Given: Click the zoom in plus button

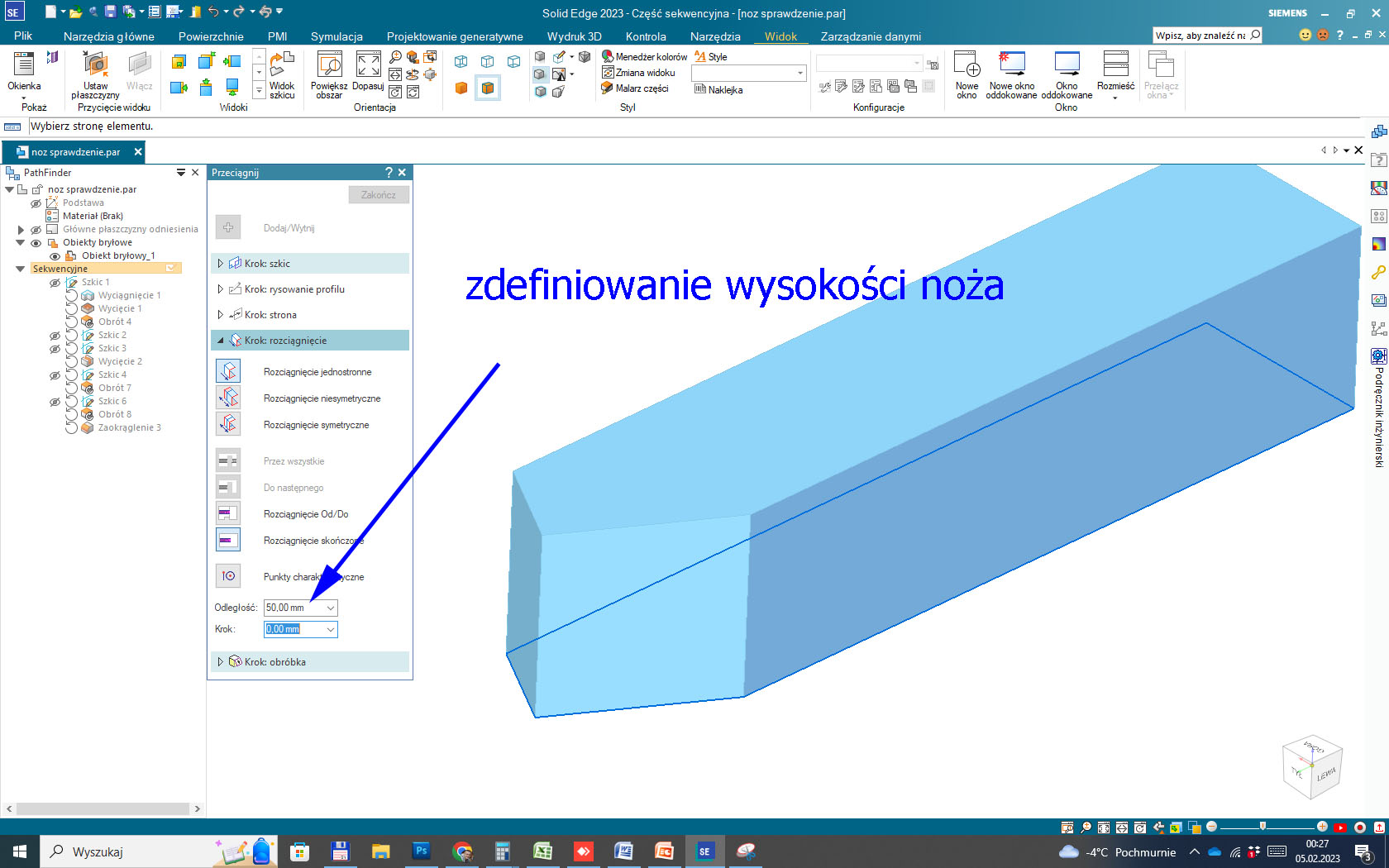Looking at the screenshot, I should [1322, 827].
